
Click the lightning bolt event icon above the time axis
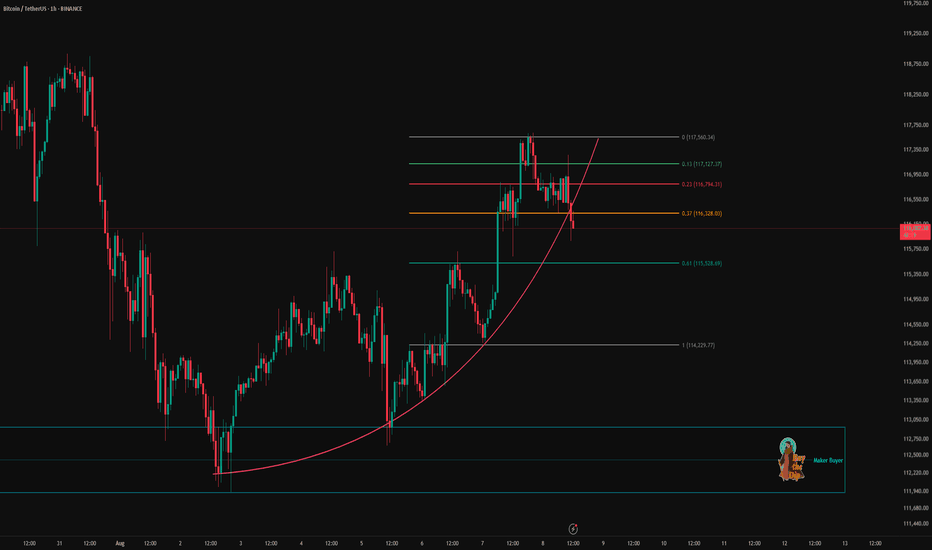(x=573, y=529)
